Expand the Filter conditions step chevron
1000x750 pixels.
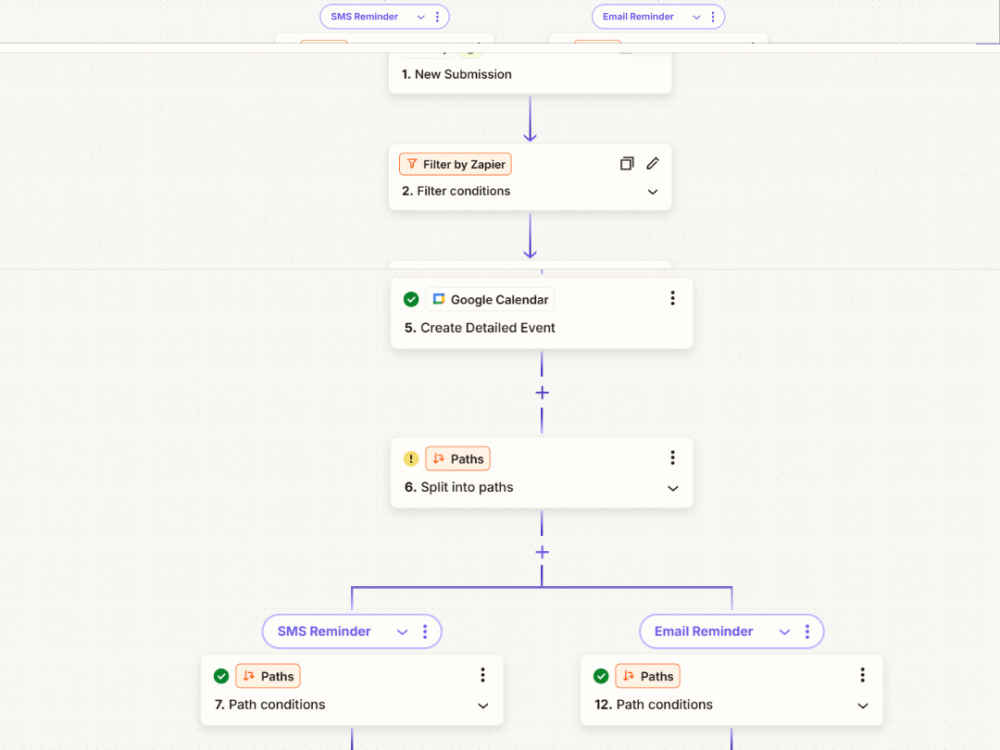point(652,192)
